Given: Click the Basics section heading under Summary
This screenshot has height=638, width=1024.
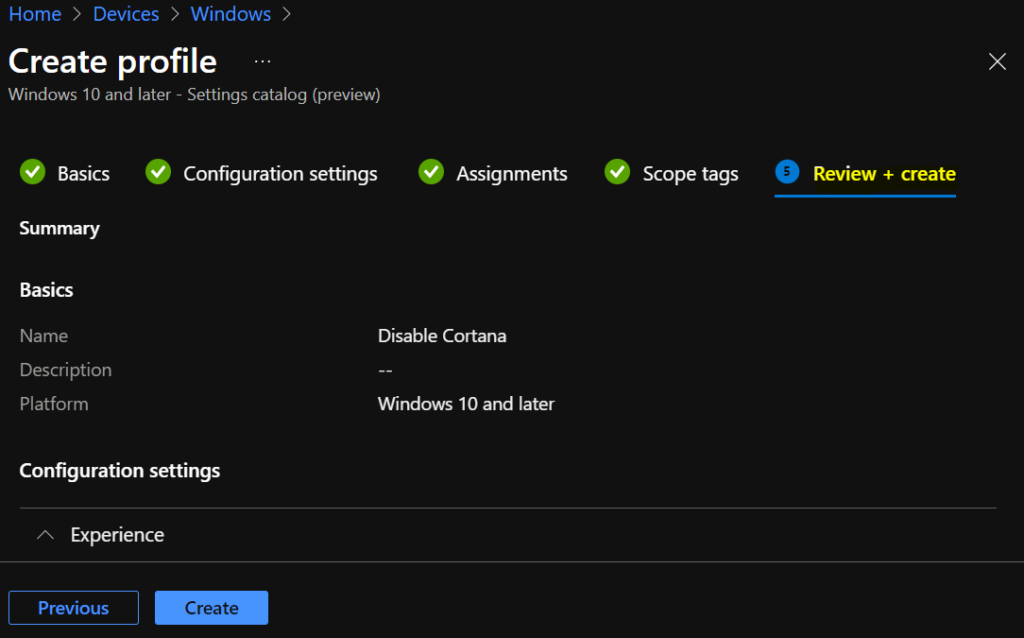Looking at the screenshot, I should point(46,290).
